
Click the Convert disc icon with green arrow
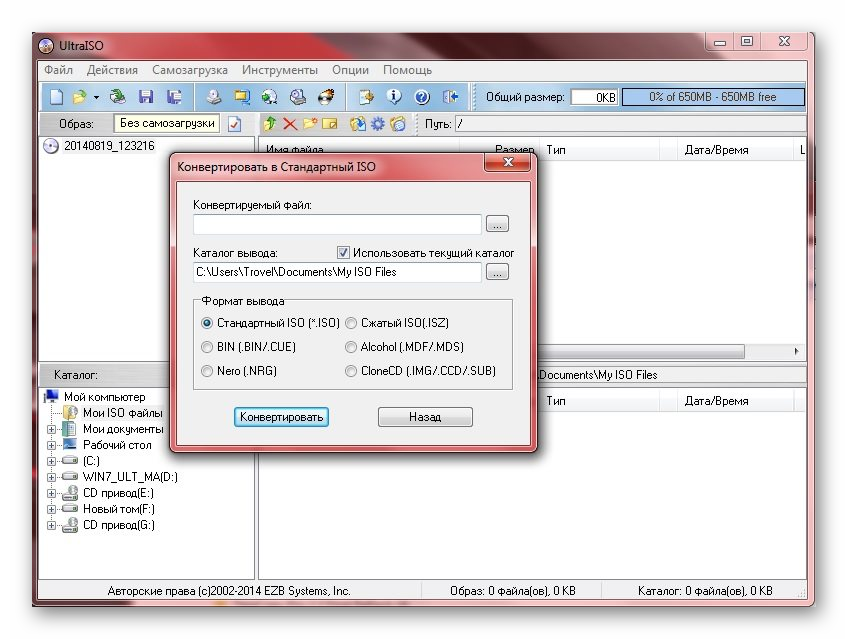pos(269,97)
